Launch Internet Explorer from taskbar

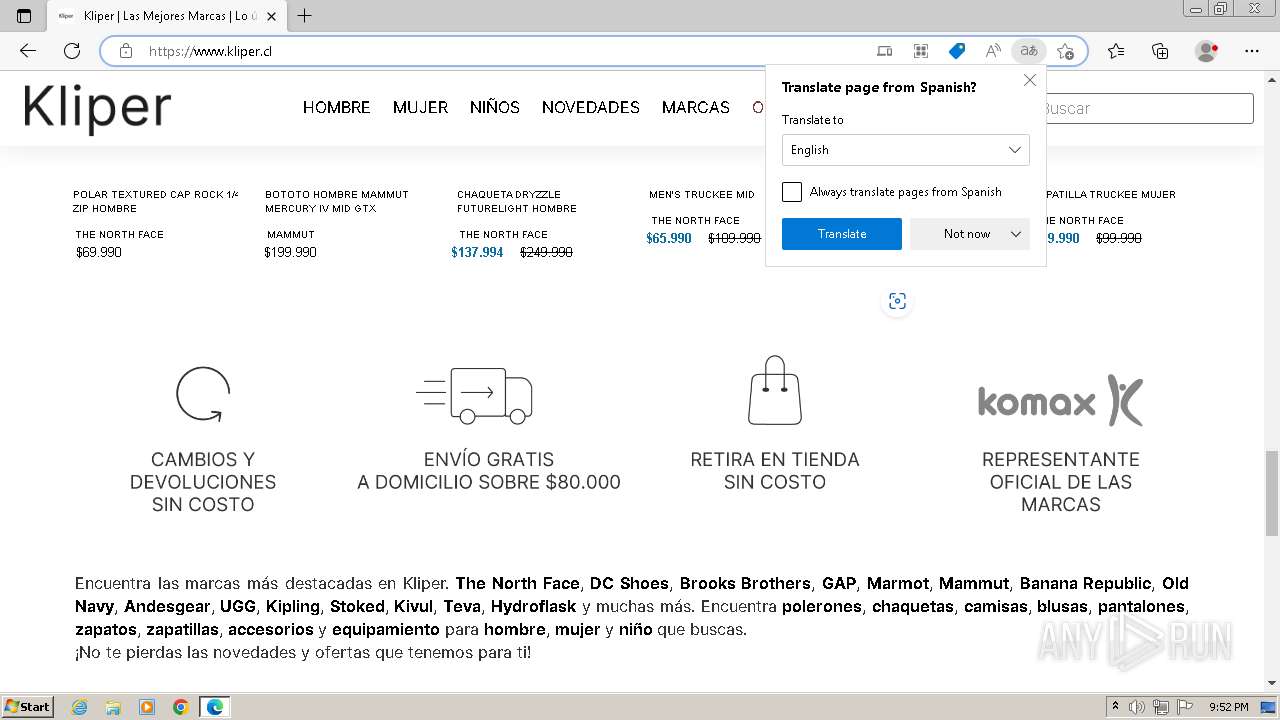(x=80, y=707)
